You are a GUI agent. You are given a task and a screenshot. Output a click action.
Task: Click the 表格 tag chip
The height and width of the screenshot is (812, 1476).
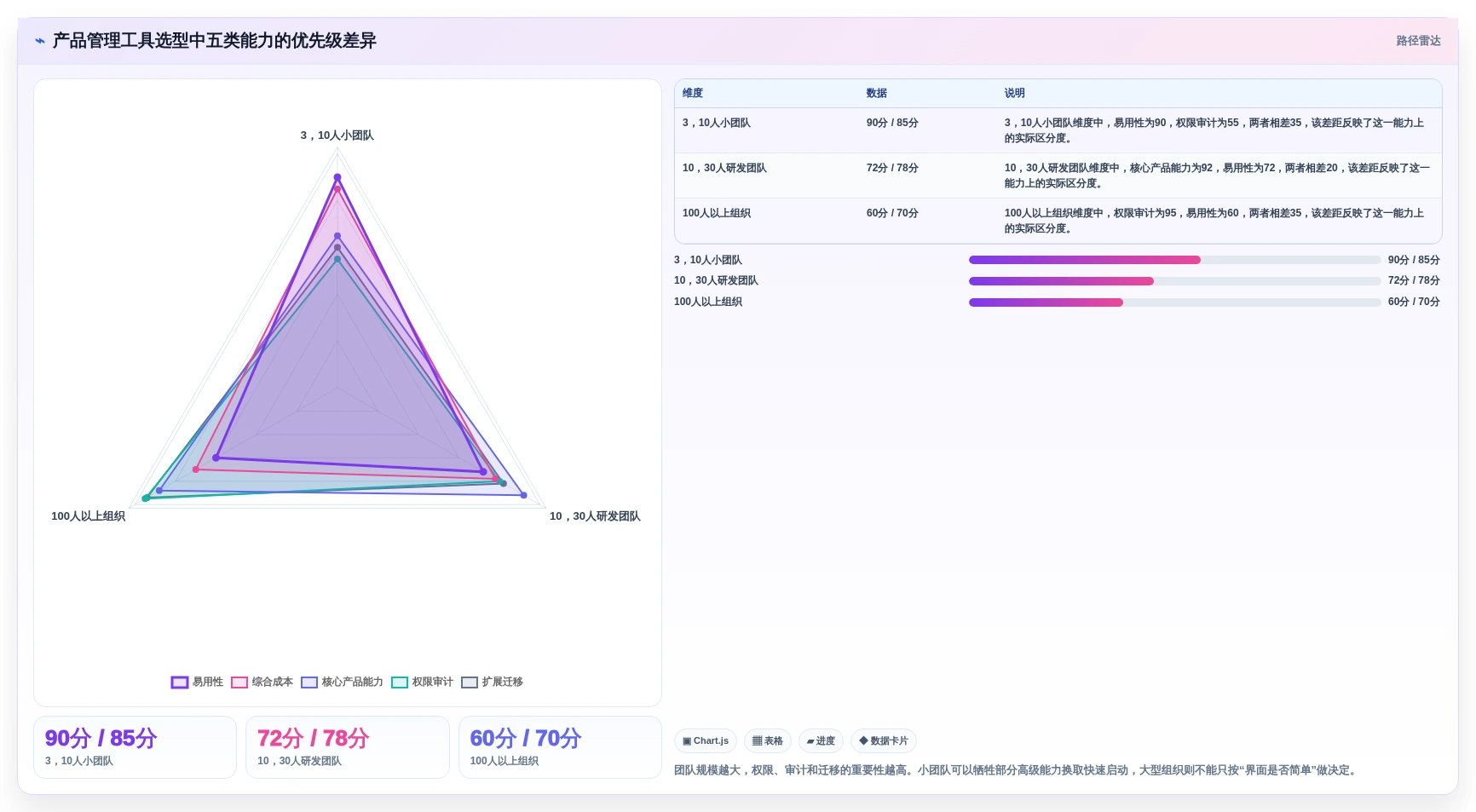tap(768, 740)
